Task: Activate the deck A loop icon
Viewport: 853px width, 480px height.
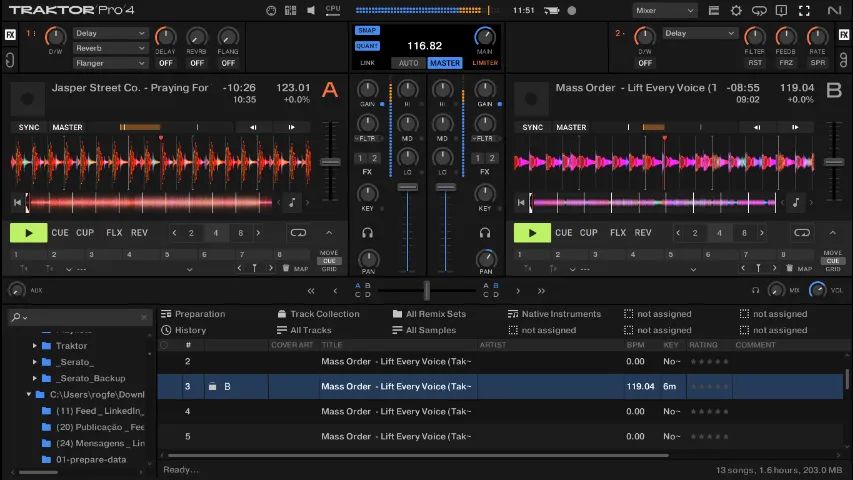Action: pos(298,233)
